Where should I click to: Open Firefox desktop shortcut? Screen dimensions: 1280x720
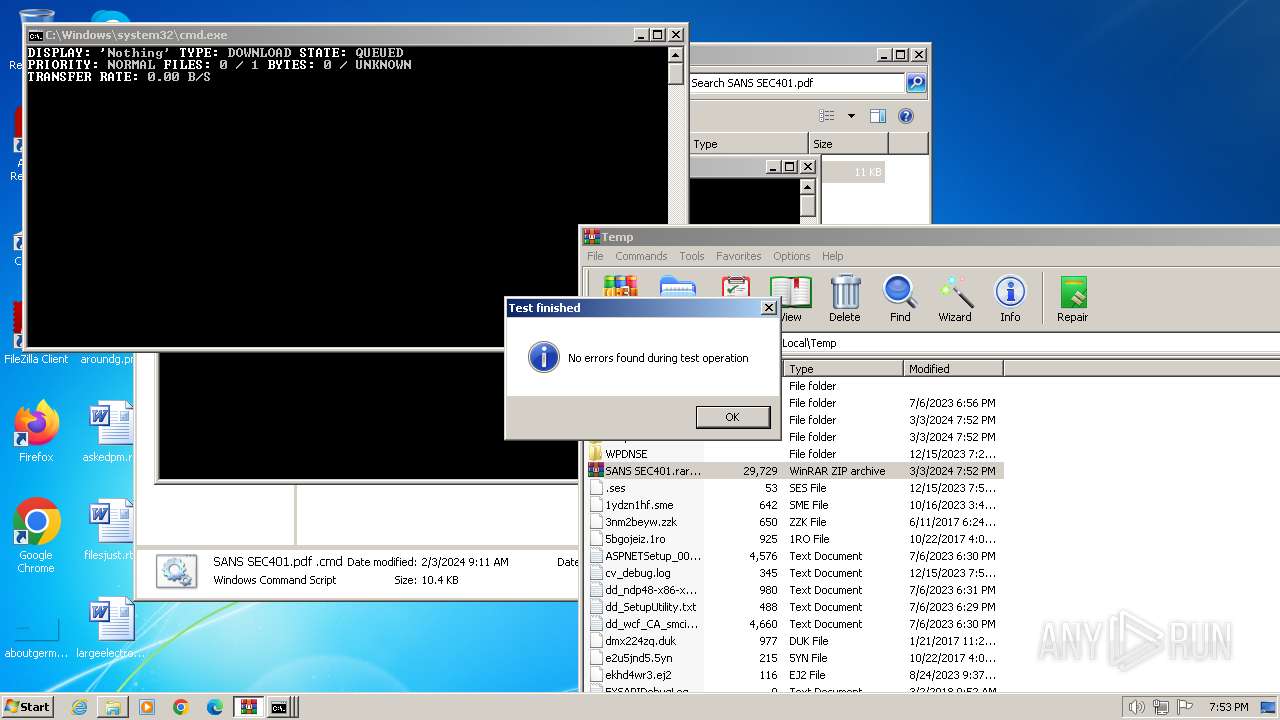pyautogui.click(x=36, y=432)
